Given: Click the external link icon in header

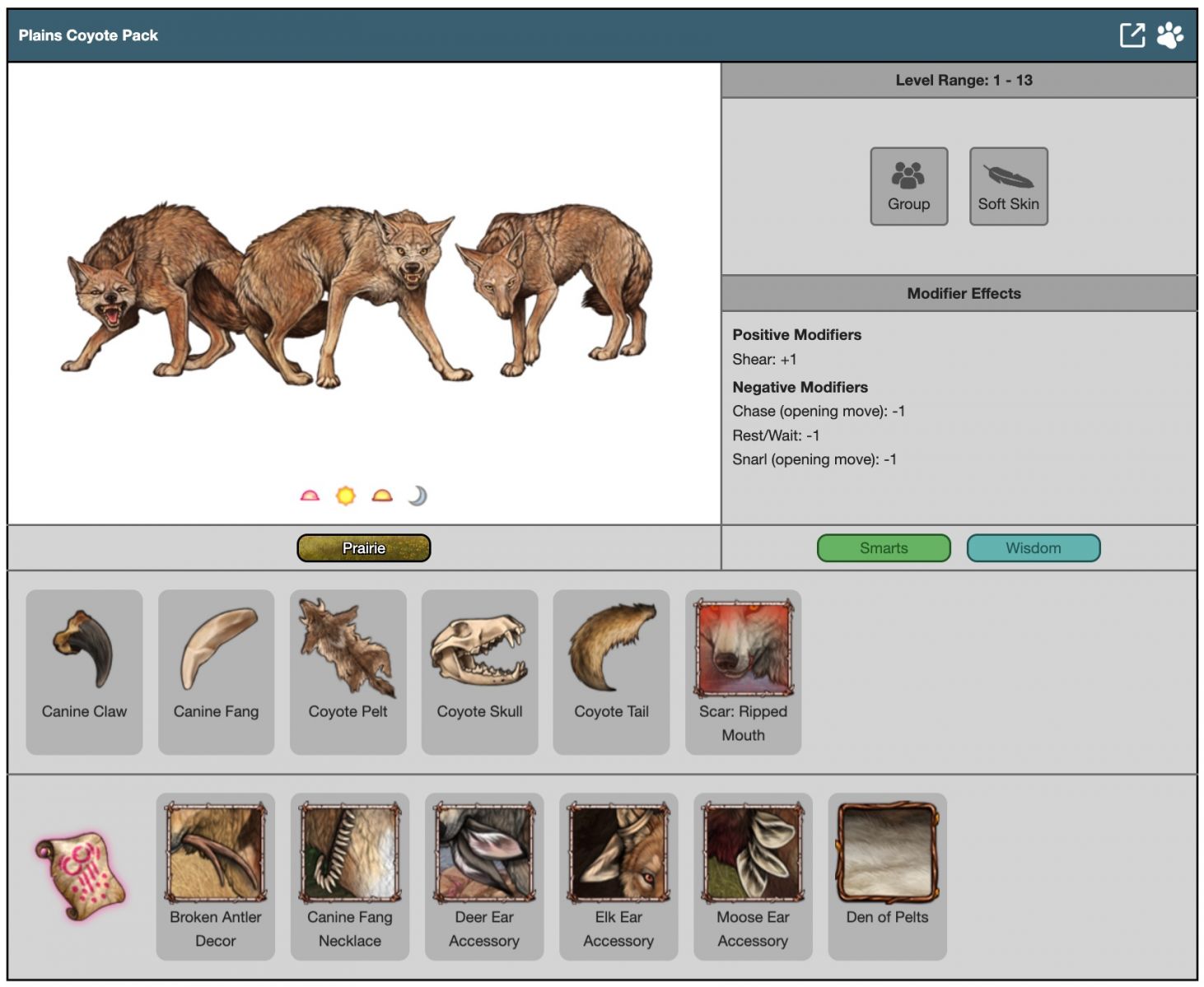Looking at the screenshot, I should pyautogui.click(x=1132, y=35).
